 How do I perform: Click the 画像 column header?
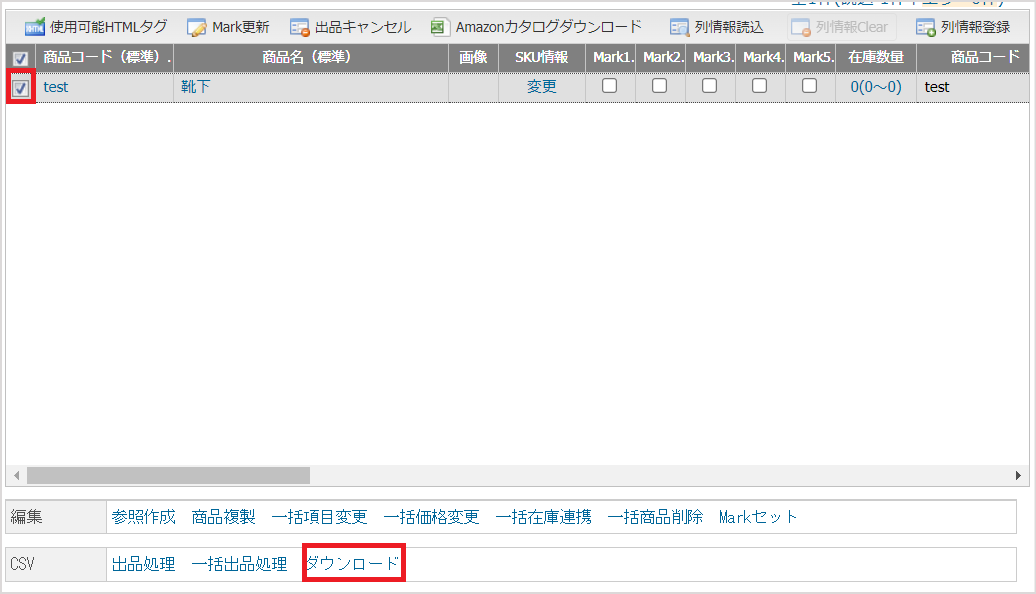[473, 57]
